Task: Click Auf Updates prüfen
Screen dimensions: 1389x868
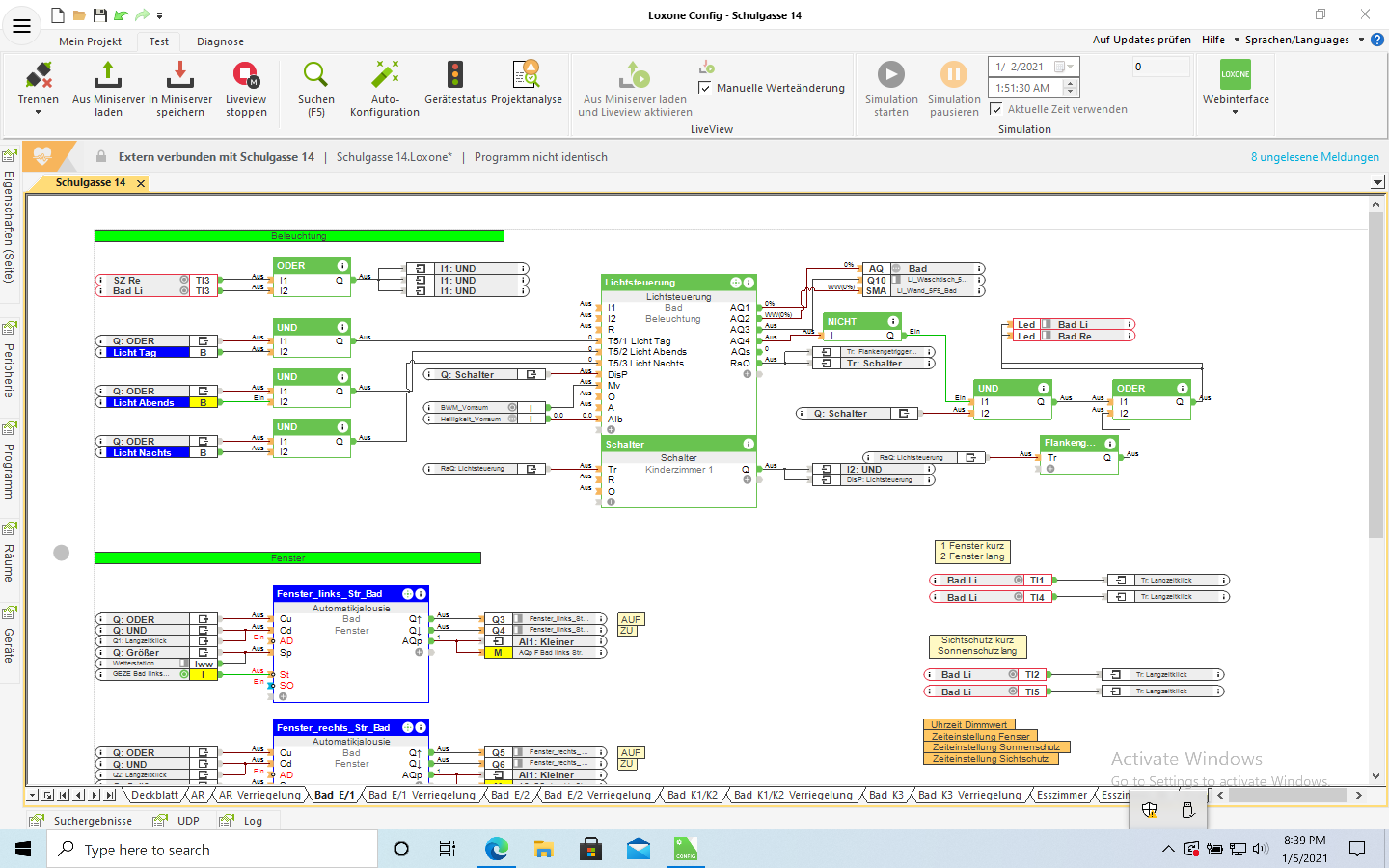Action: [x=1141, y=40]
